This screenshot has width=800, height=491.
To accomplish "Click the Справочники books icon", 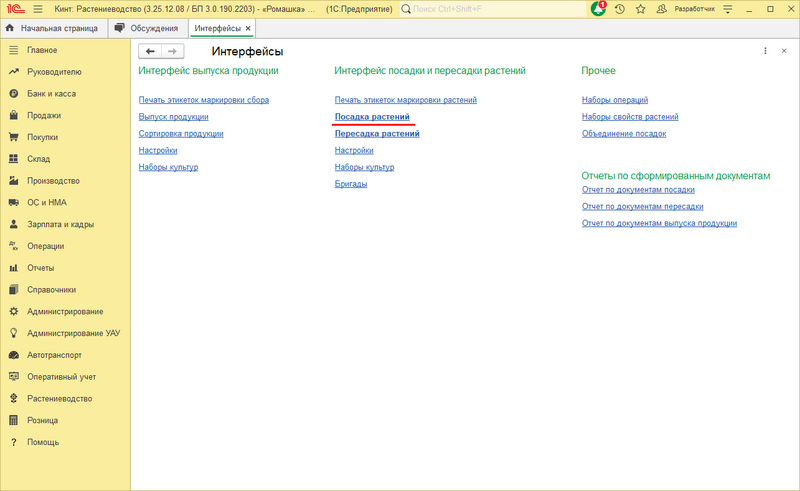I will click(x=14, y=289).
